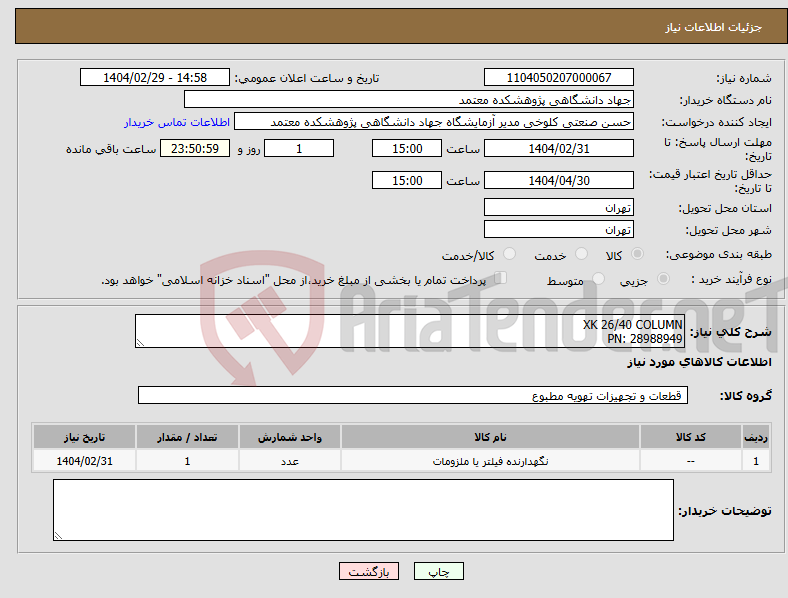Click the XK 26/40 COLUMN description textarea
Screen dimensions: 788x598
(x=410, y=331)
